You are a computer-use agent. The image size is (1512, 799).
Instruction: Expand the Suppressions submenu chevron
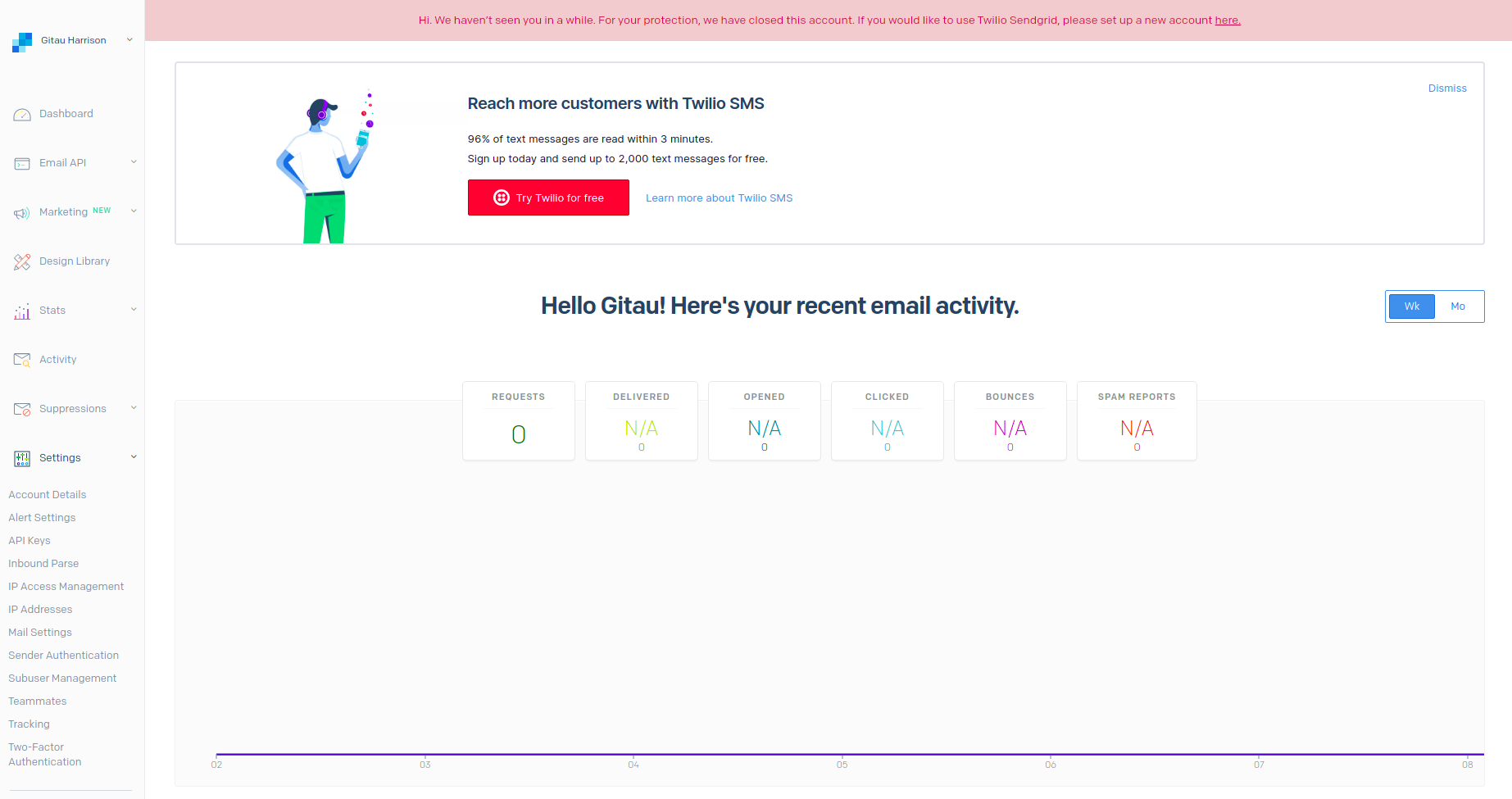pos(134,407)
